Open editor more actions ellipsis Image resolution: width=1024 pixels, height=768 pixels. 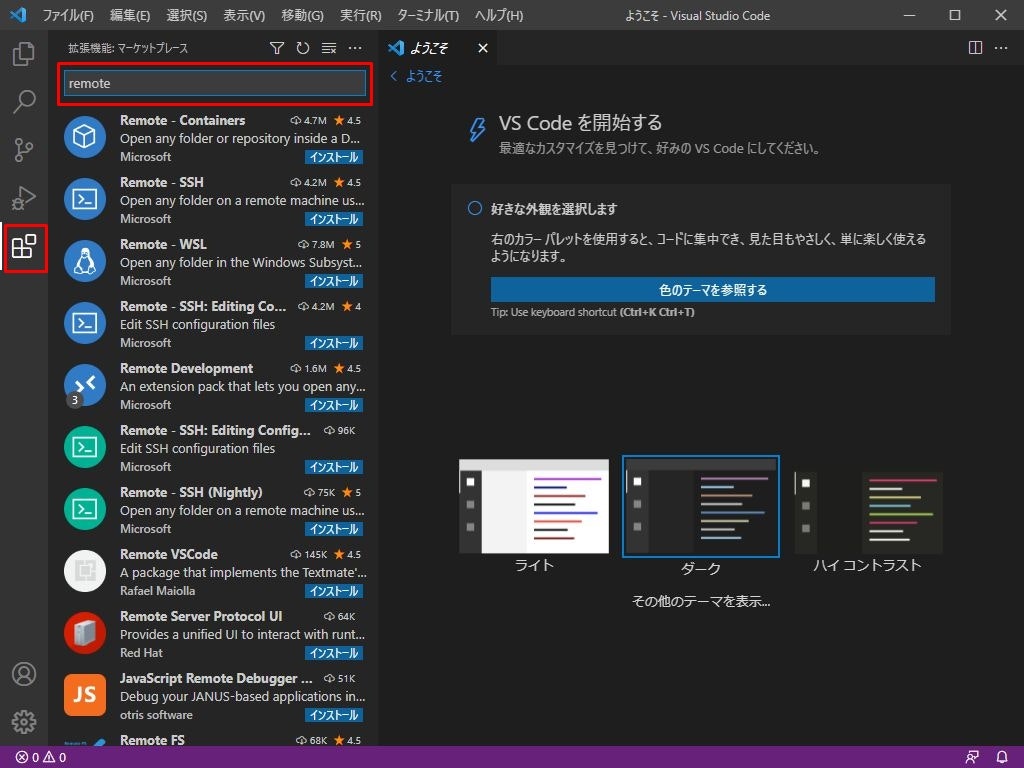click(x=1001, y=48)
